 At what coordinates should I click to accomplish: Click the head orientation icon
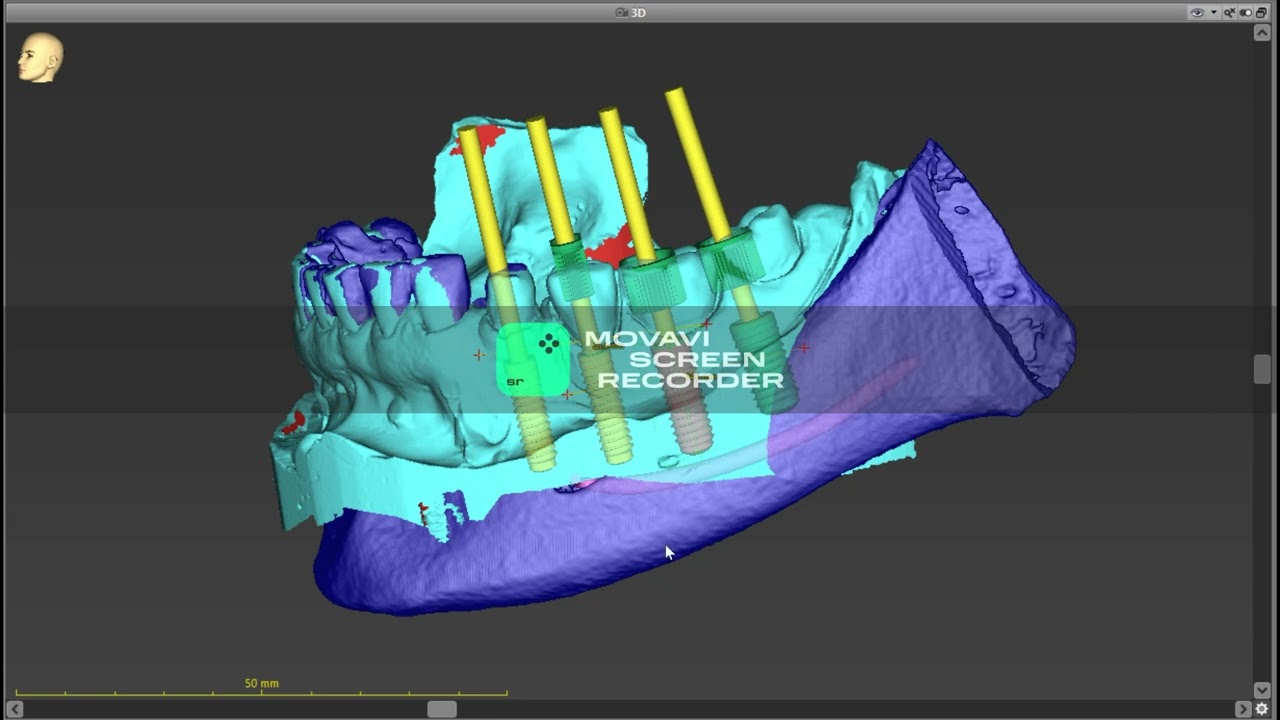tap(40, 58)
